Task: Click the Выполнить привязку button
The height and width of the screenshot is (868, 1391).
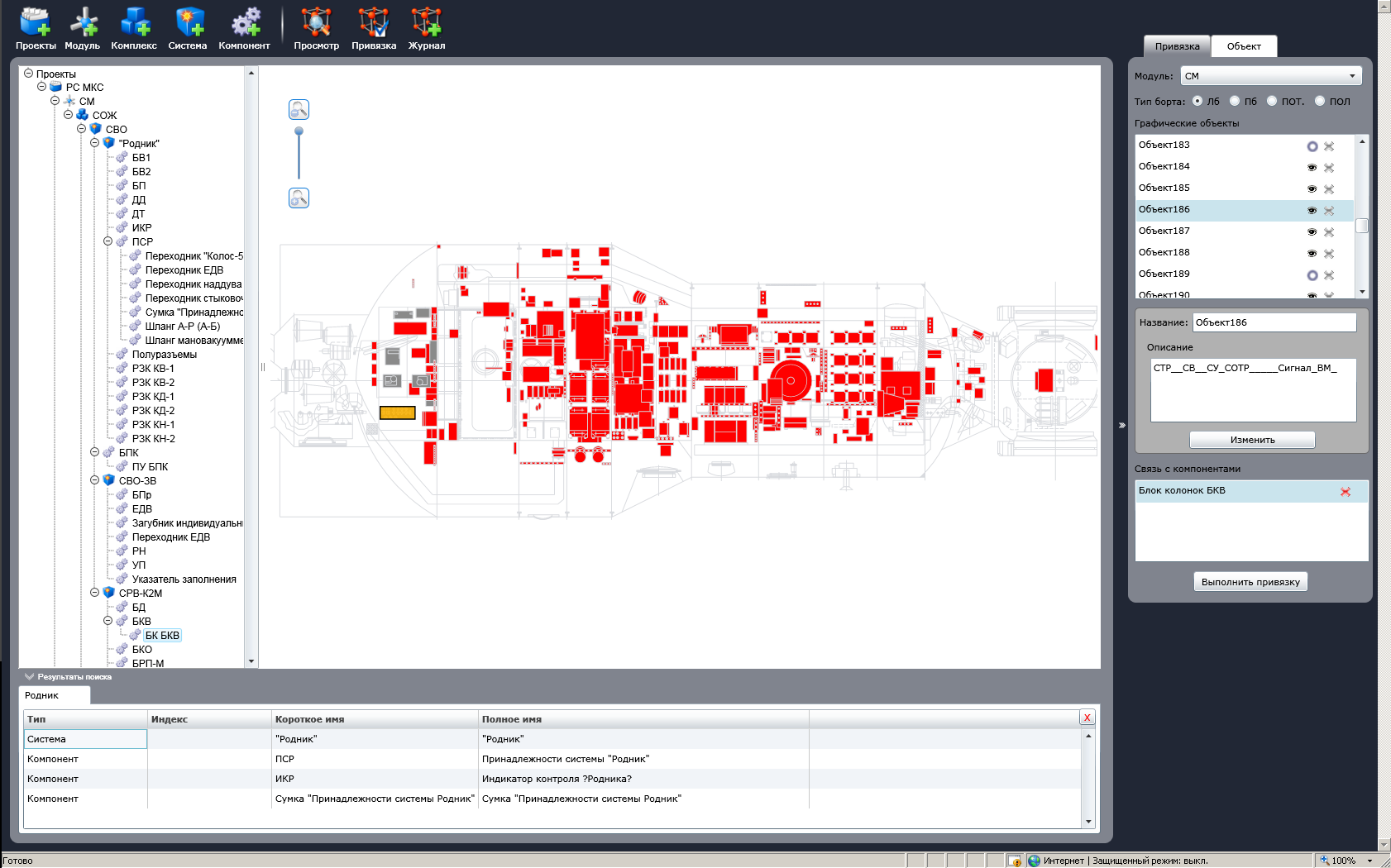Action: tap(1250, 582)
